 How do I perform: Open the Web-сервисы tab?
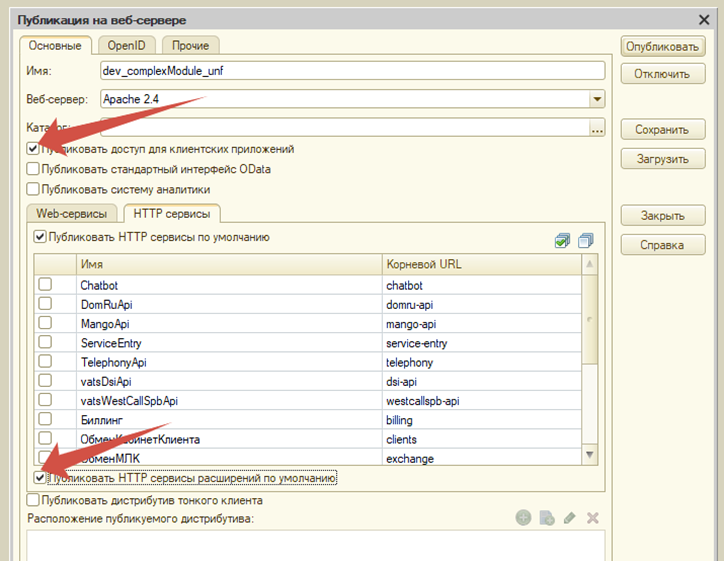point(71,213)
